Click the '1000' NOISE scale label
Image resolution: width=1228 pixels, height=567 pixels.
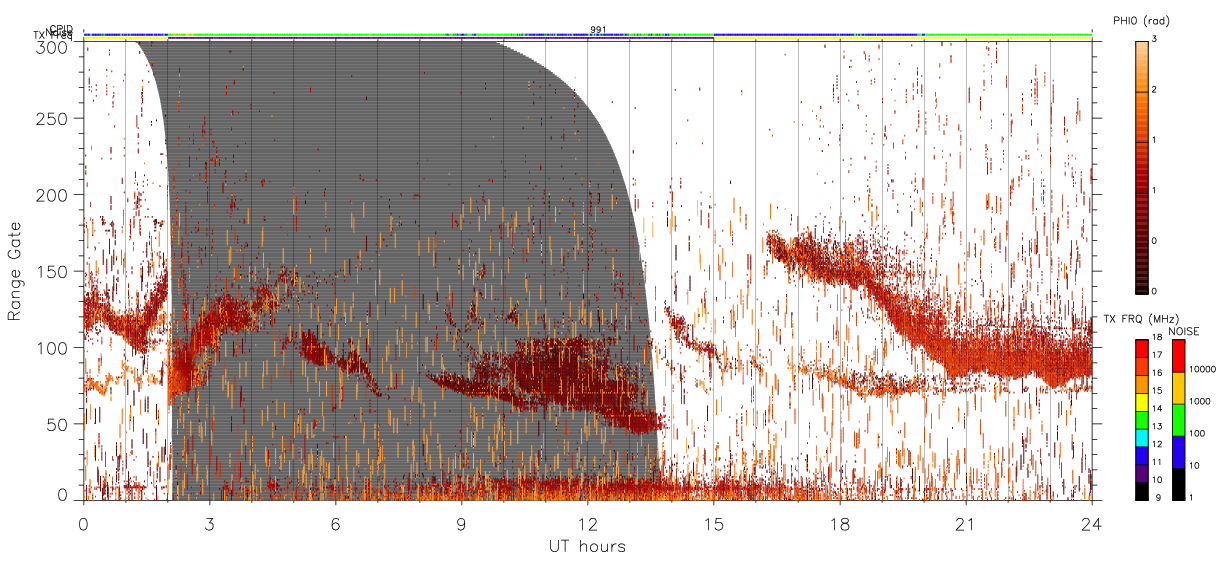pyautogui.click(x=1200, y=402)
